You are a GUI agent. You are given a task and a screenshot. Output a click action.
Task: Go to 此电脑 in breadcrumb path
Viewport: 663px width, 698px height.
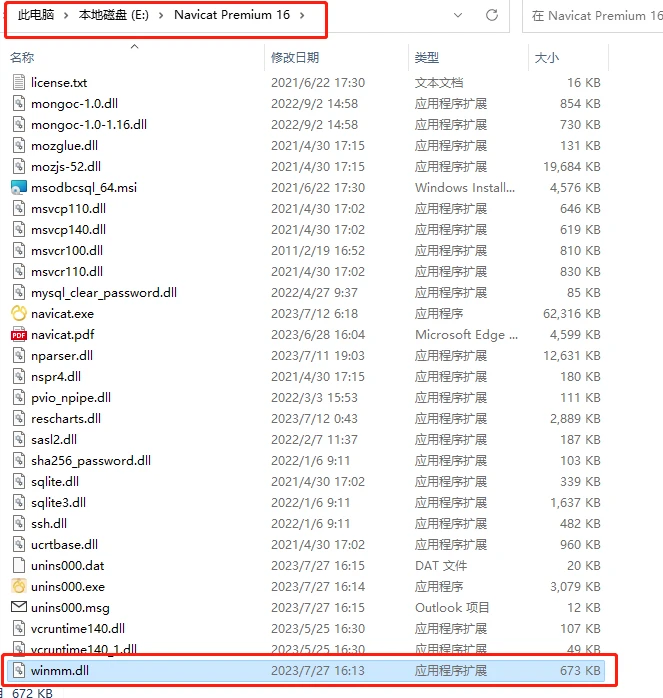(x=36, y=15)
